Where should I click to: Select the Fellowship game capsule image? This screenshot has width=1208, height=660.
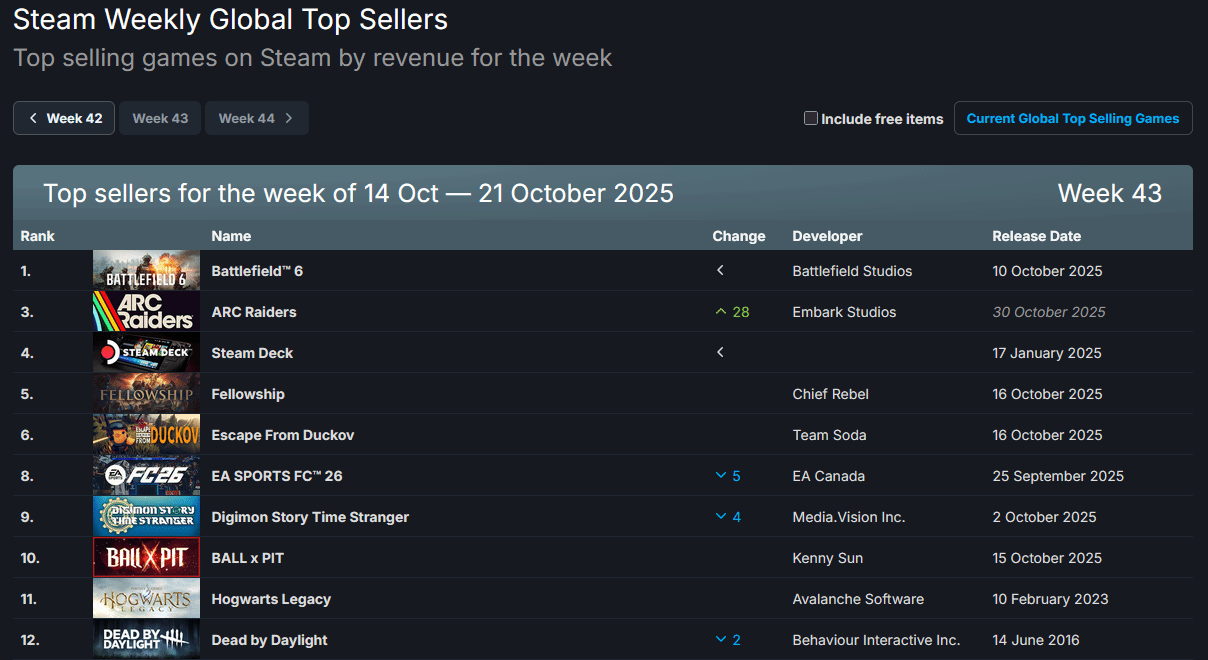(x=146, y=394)
